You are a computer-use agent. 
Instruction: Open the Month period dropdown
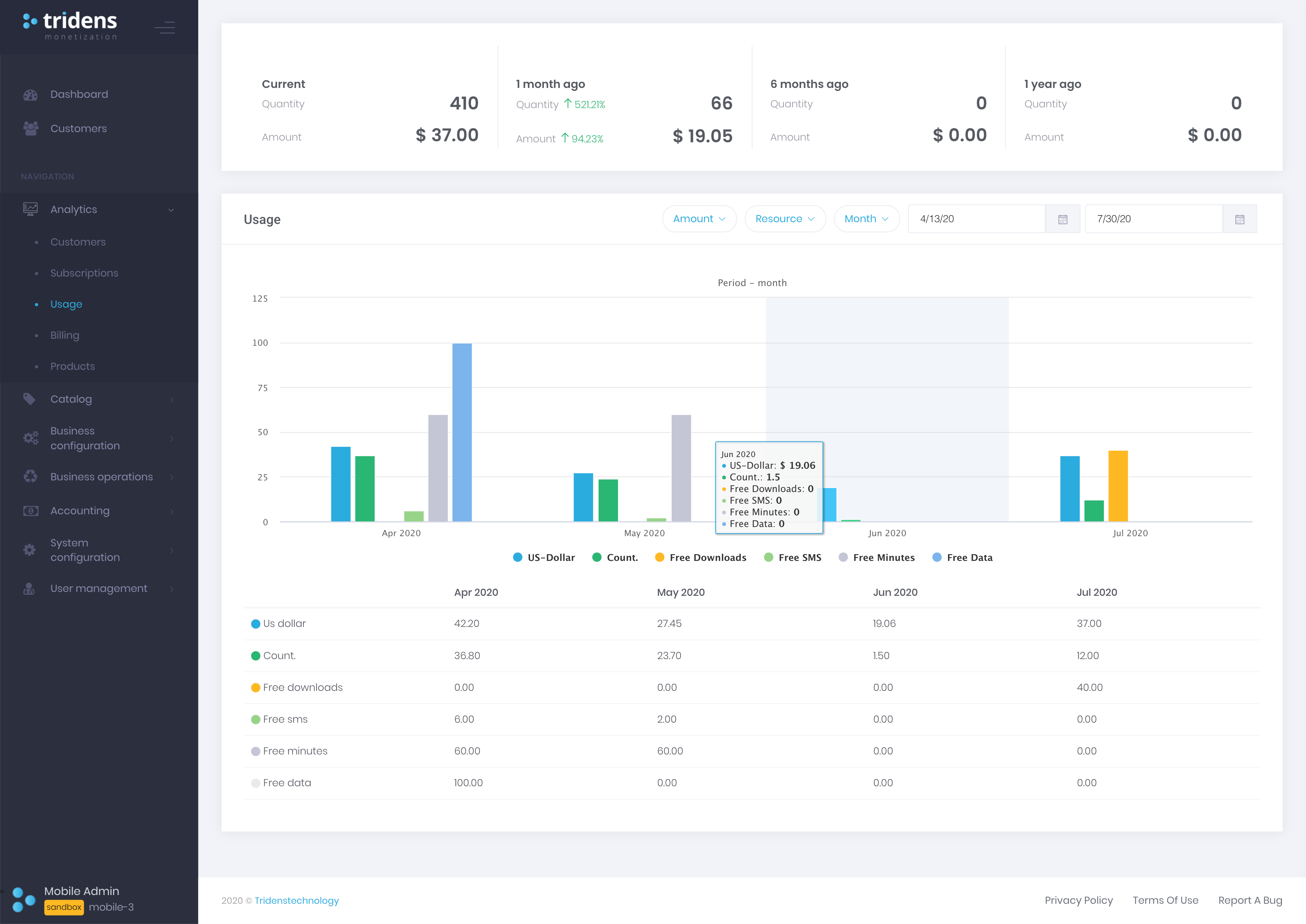pos(866,219)
